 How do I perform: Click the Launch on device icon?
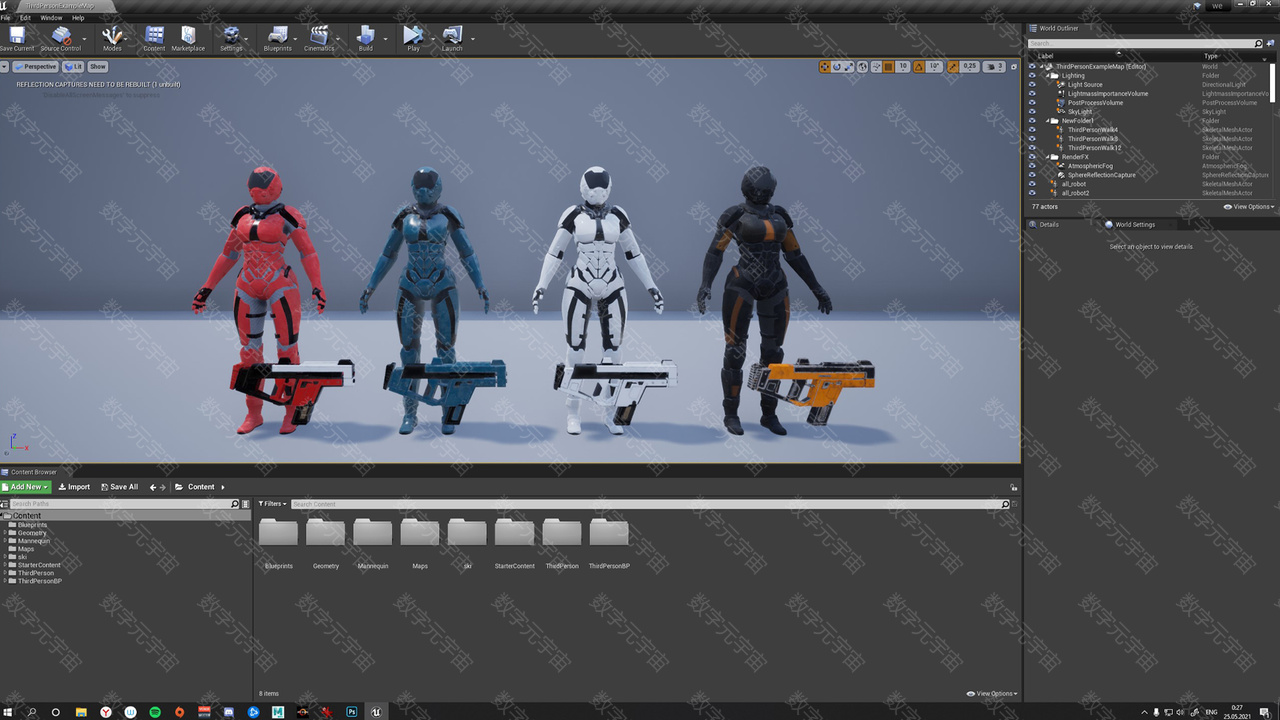point(452,38)
